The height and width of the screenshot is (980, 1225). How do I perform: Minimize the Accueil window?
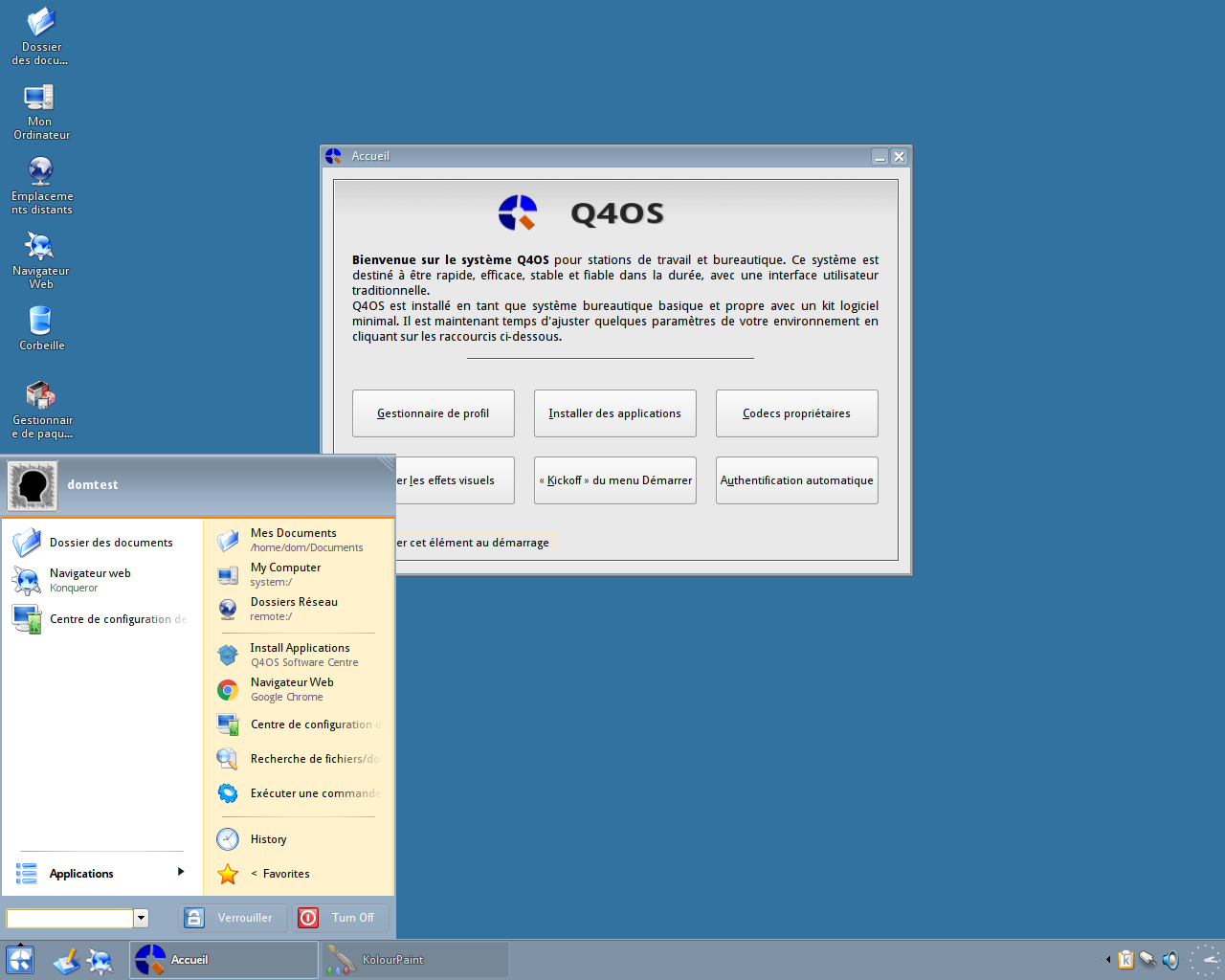pyautogui.click(x=880, y=156)
